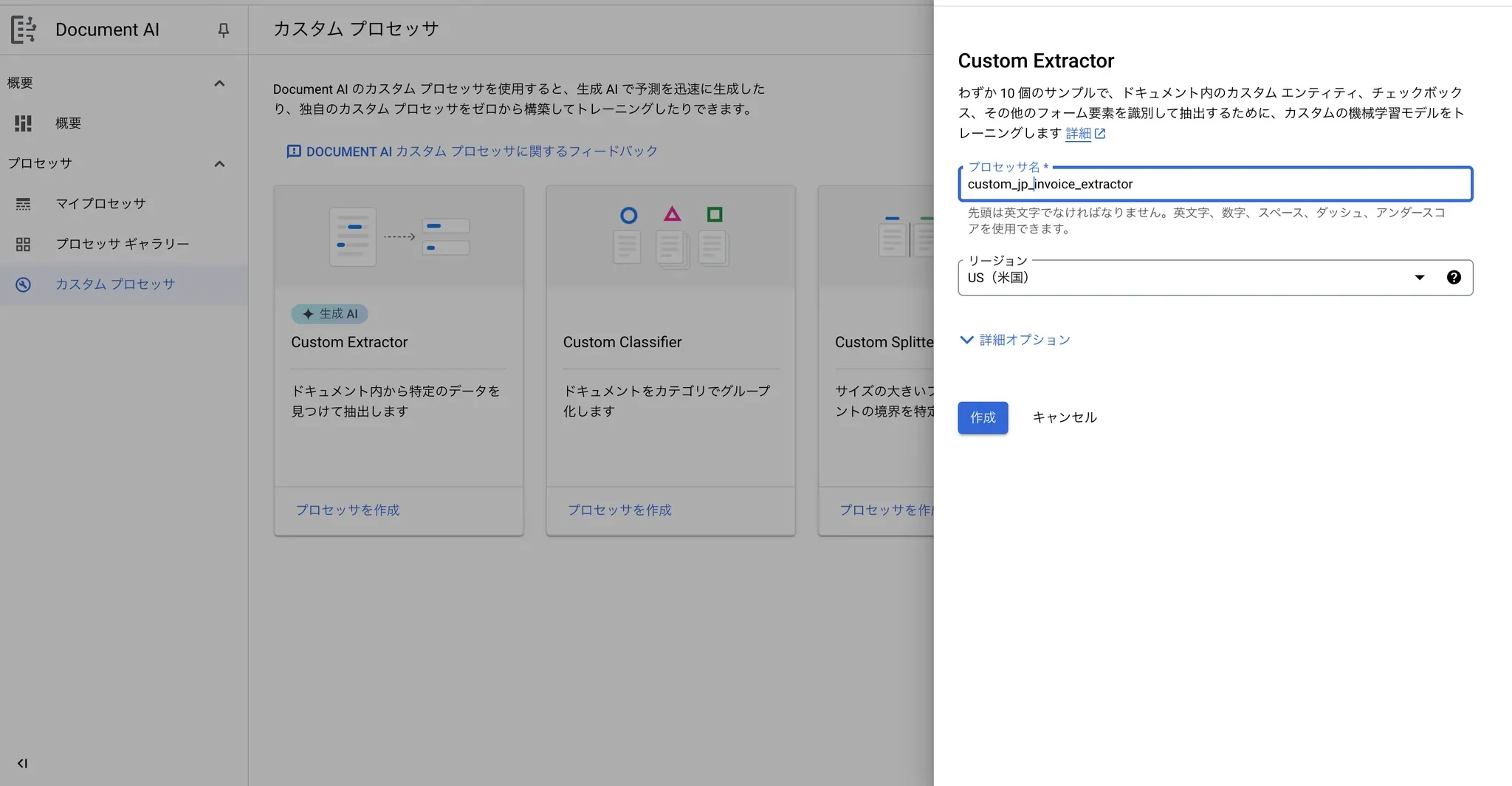The width and height of the screenshot is (1512, 786).
Task: Click the Custom Extractor panel heading
Action: tap(1036, 61)
